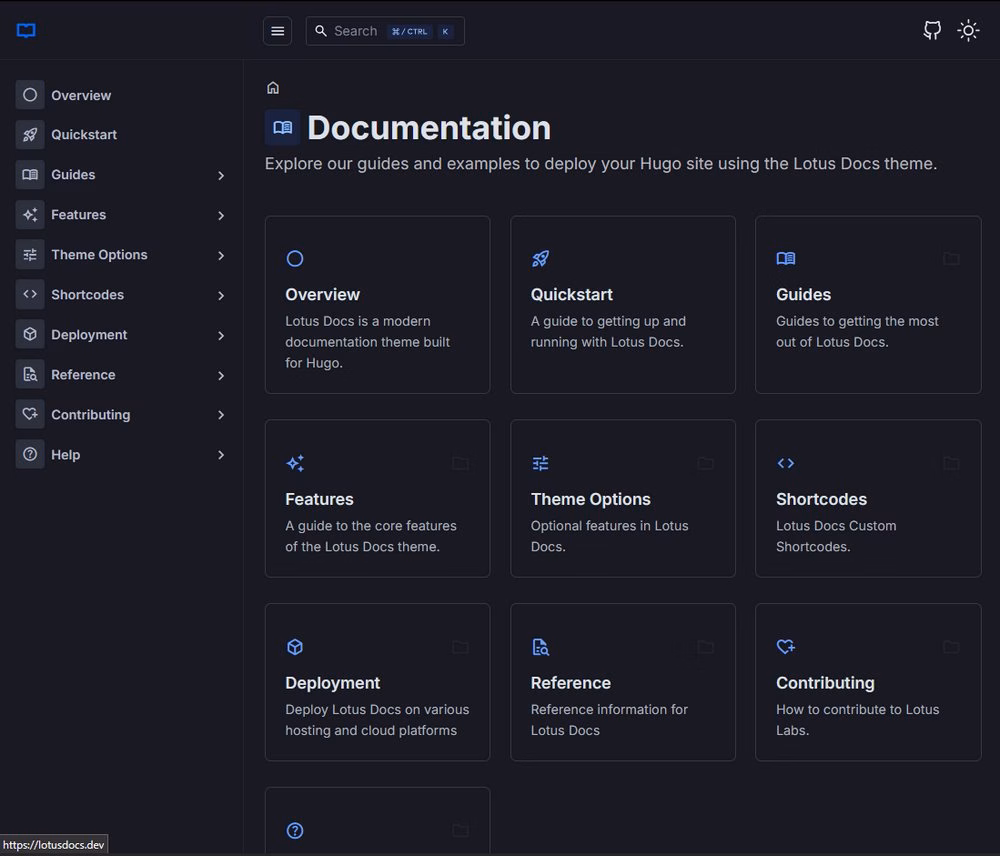Screen dimensions: 1000x856
Task: Click the circle icon on Overview card
Action: pos(295,258)
